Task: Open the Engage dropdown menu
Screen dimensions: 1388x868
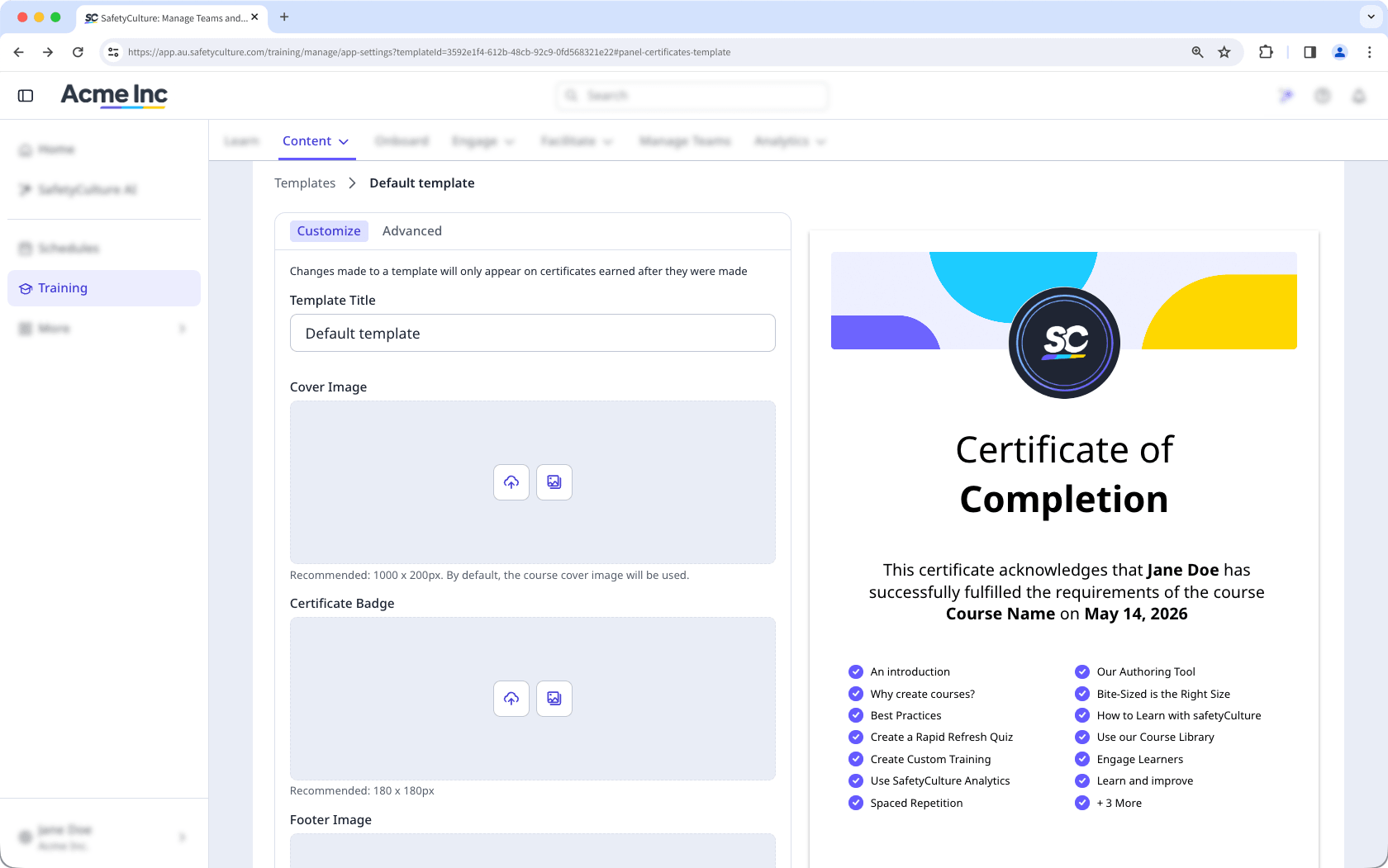Action: click(x=483, y=141)
